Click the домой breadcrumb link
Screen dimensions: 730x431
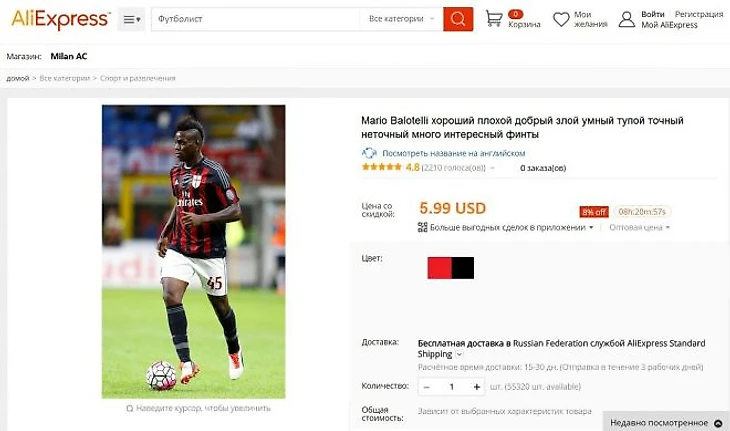pyautogui.click(x=18, y=78)
